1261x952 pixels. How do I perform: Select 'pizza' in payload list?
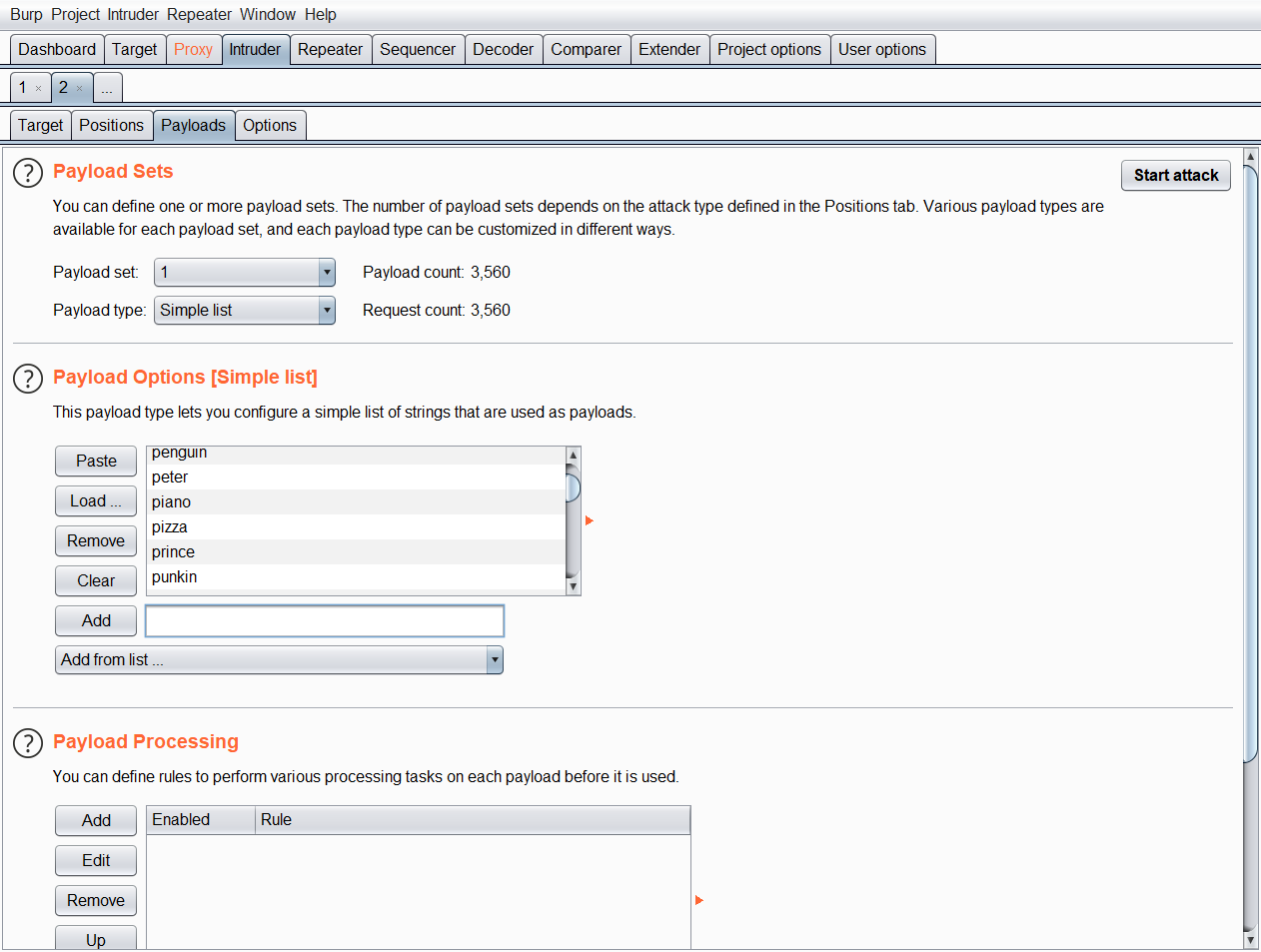click(x=356, y=527)
